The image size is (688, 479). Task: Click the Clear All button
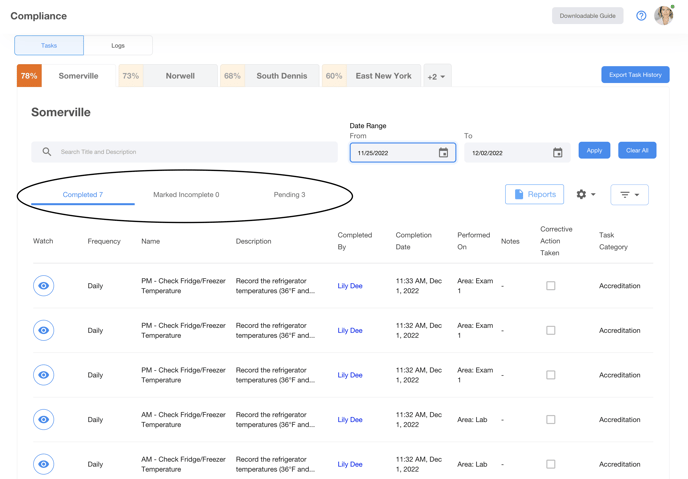pyautogui.click(x=637, y=150)
